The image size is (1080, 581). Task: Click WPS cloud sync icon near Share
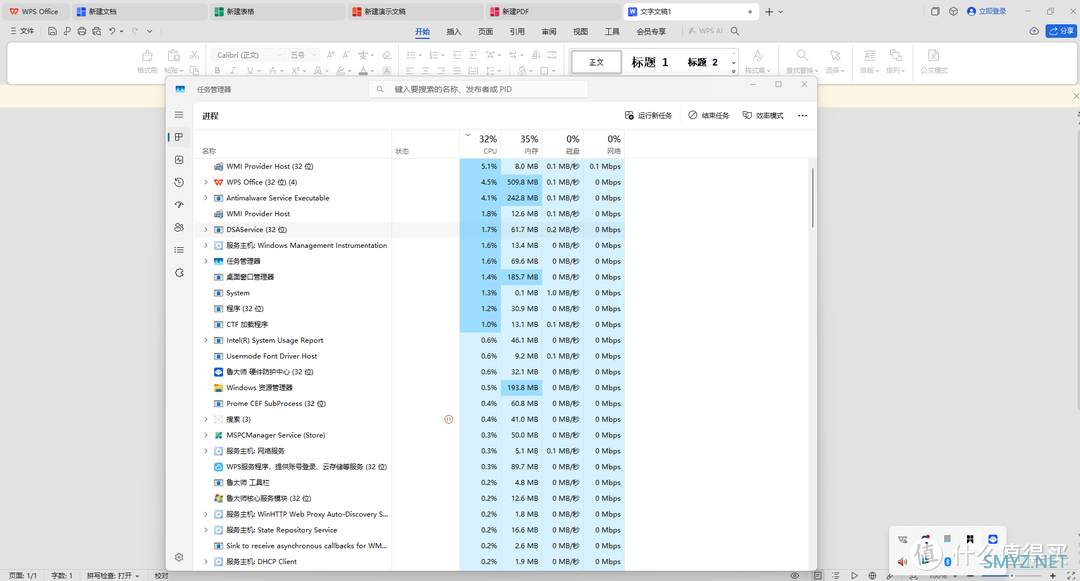(1034, 31)
